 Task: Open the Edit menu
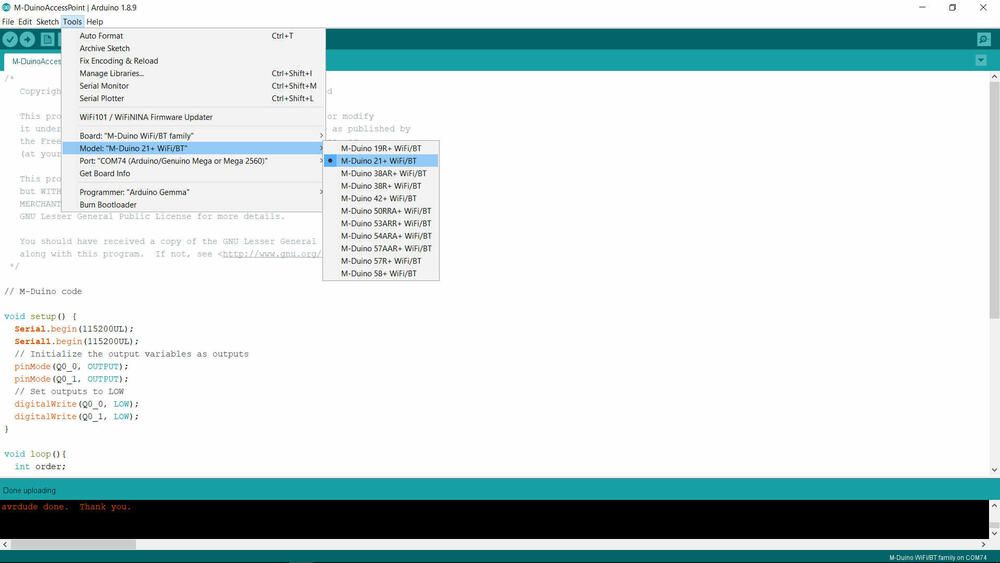pyautogui.click(x=25, y=22)
